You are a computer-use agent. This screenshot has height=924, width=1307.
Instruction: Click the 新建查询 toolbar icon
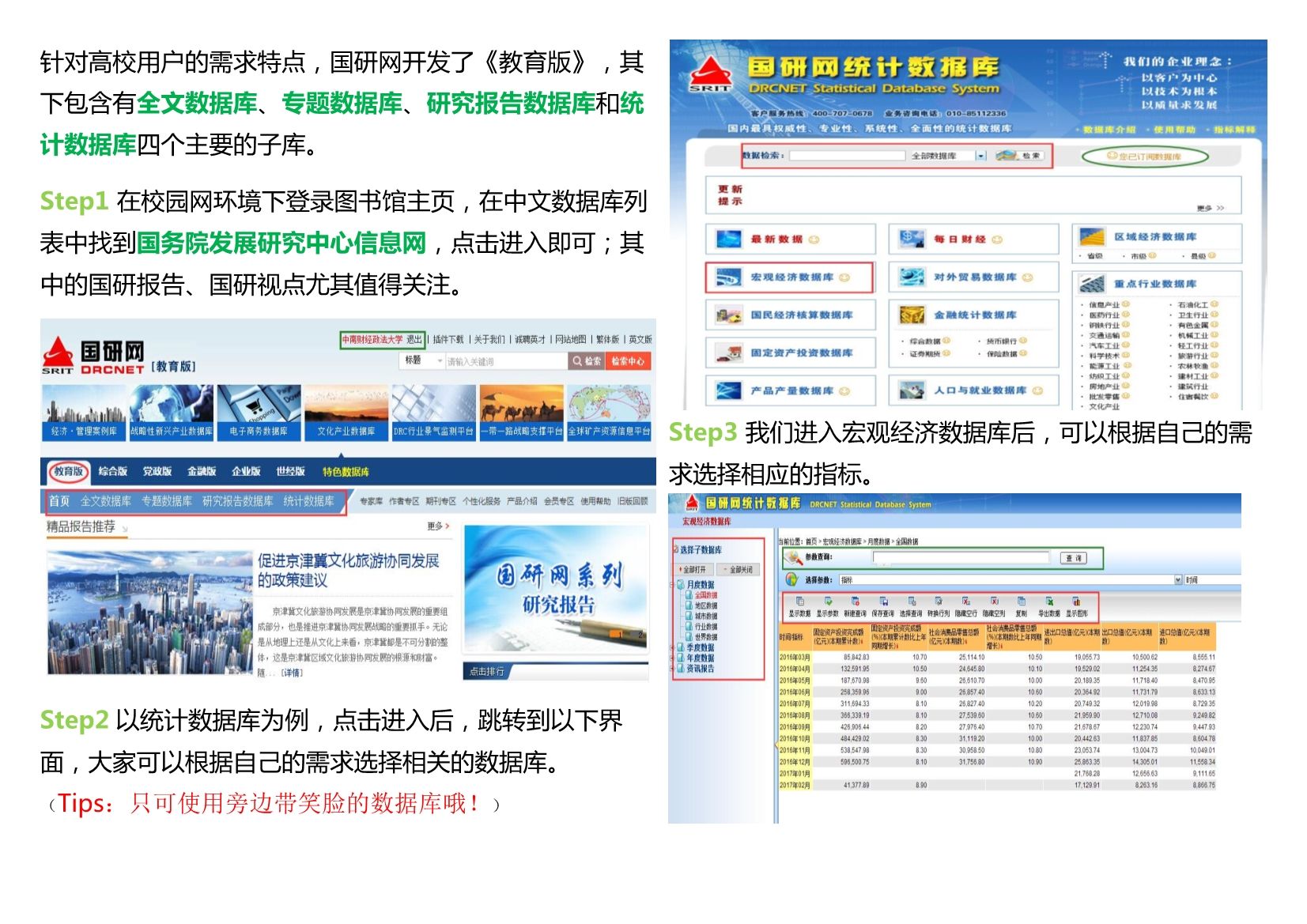856,602
